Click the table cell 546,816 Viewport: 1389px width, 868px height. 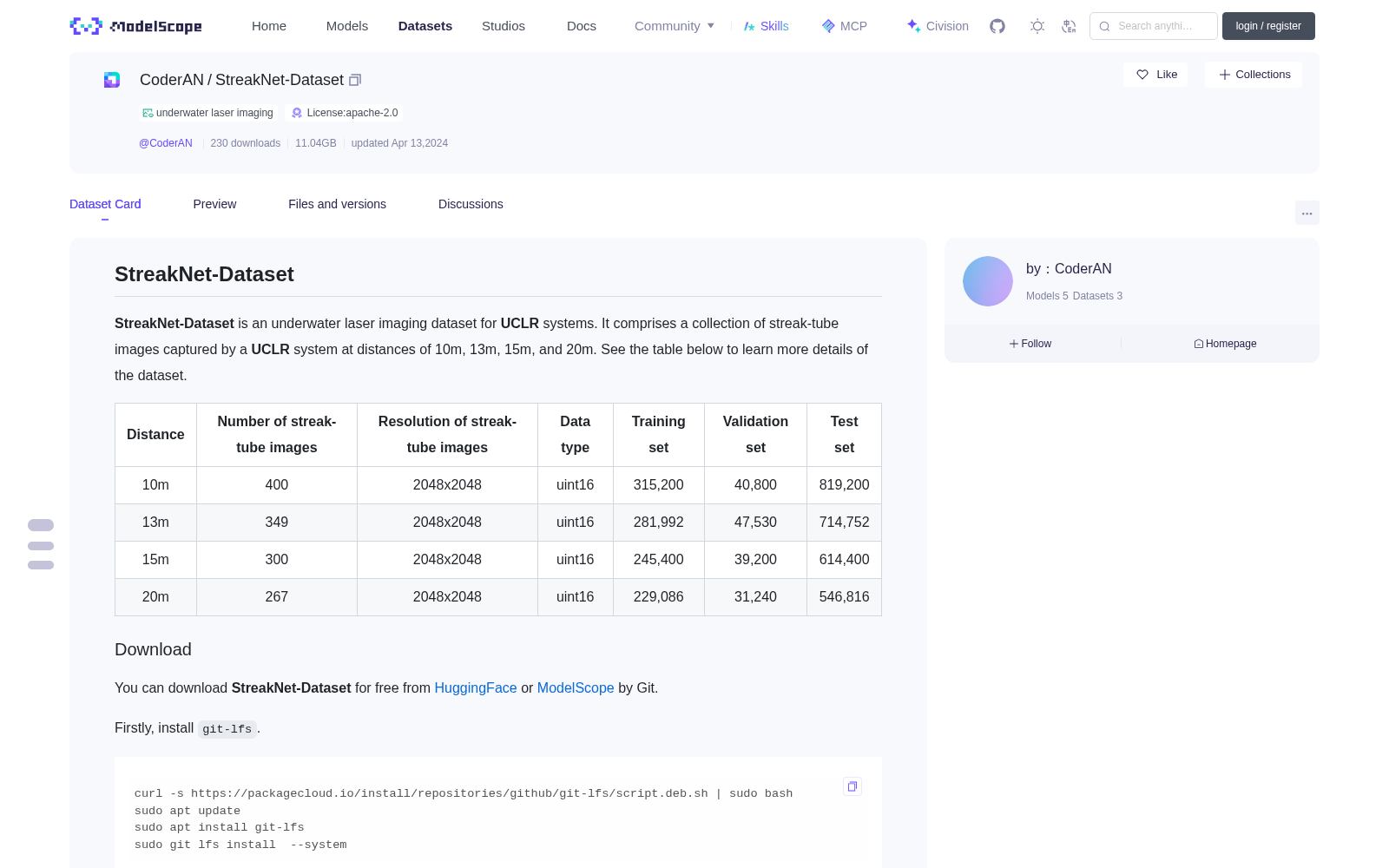[x=844, y=597]
